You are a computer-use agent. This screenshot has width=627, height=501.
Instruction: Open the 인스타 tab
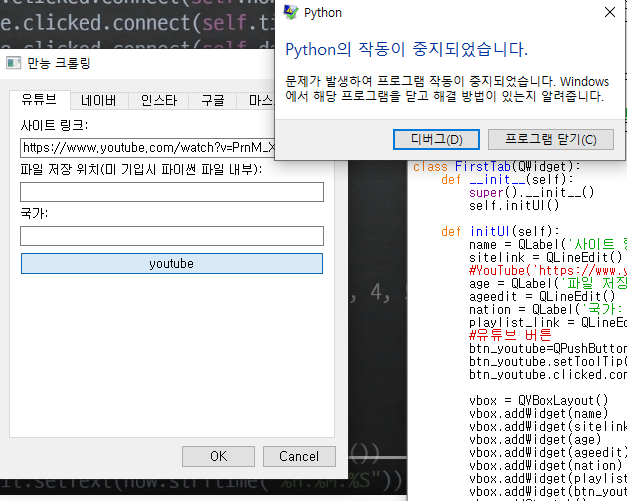pos(159,100)
